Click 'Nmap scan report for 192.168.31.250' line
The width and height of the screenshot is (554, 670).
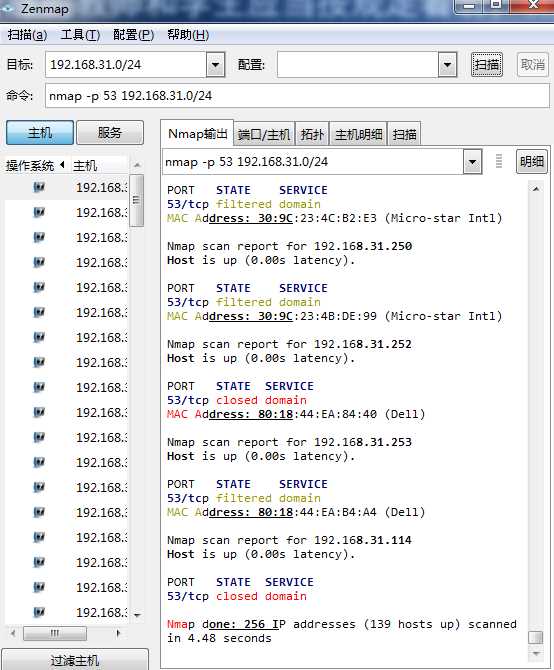(x=289, y=247)
